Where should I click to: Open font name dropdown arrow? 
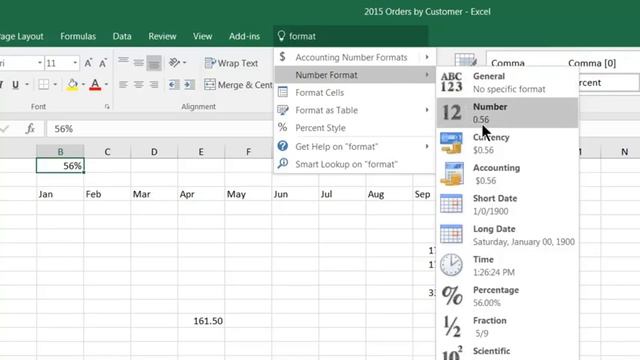[40, 63]
